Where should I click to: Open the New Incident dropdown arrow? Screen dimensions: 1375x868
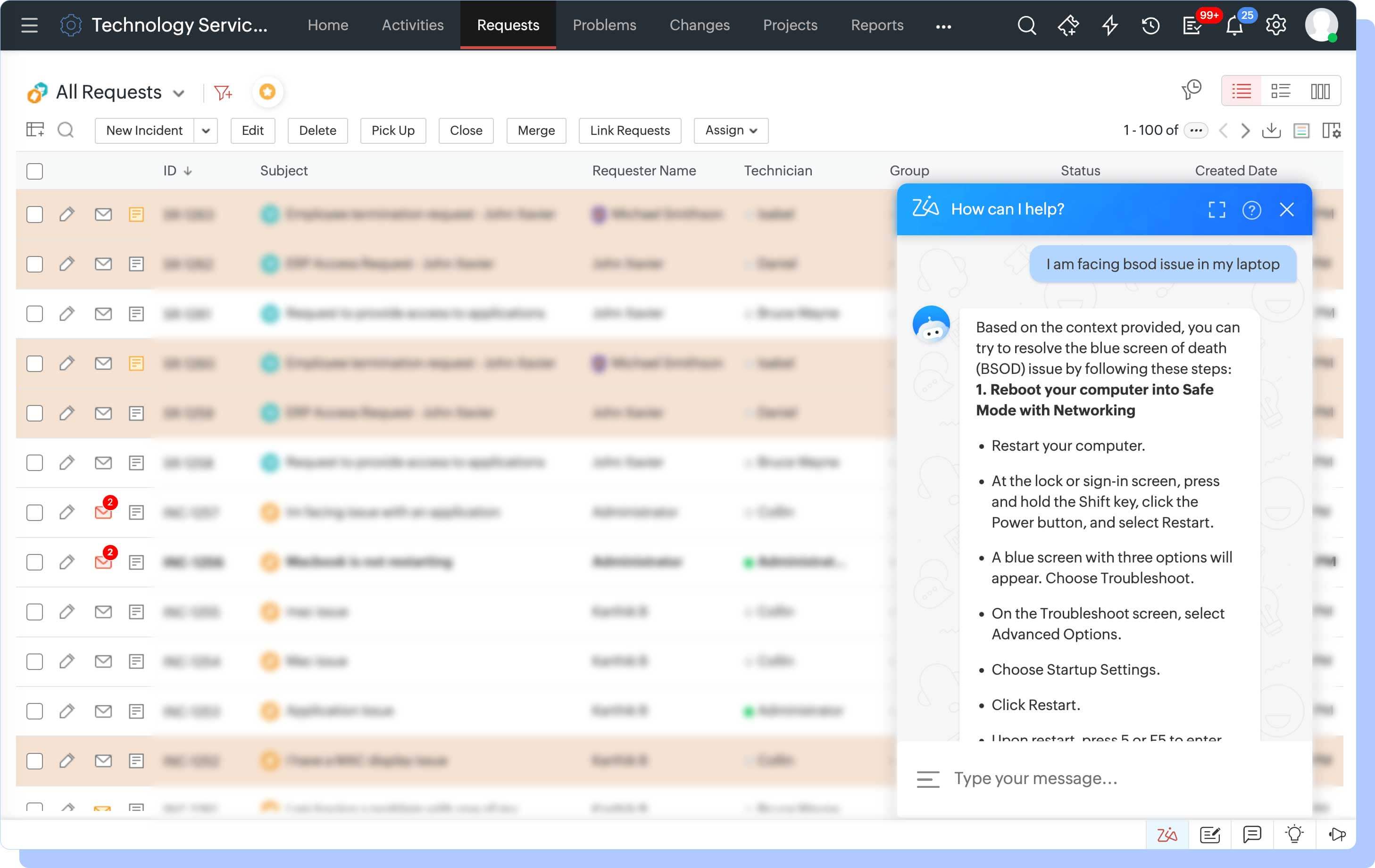(206, 131)
